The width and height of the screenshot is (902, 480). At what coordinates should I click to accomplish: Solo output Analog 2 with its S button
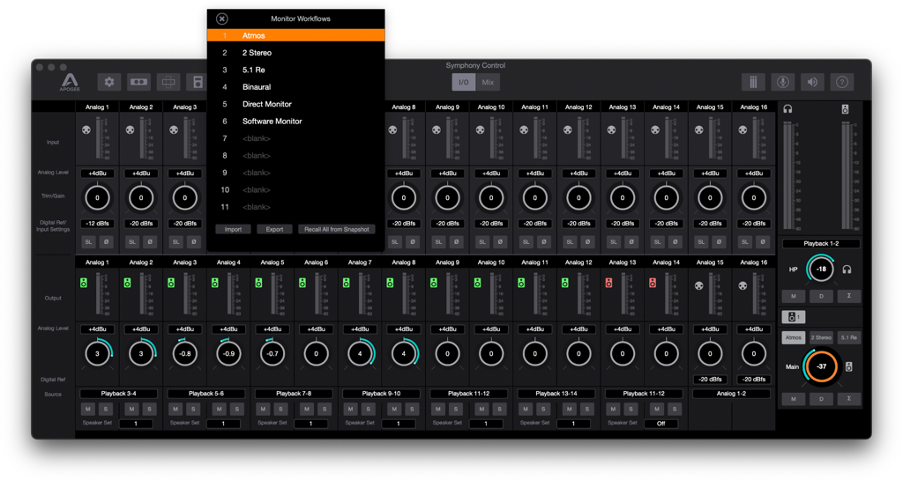point(150,409)
